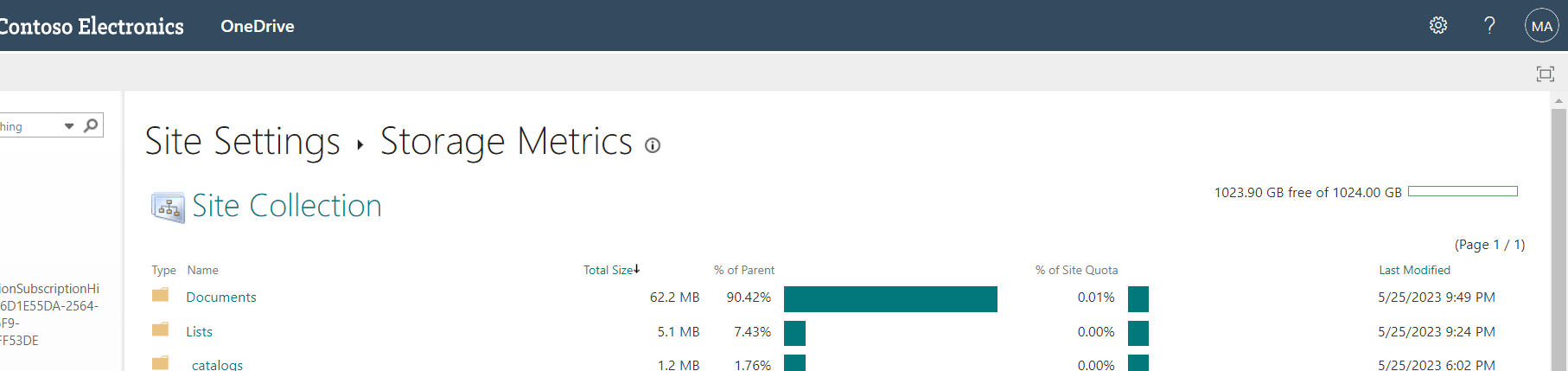Open the Documents folder
Viewport: 1568px width, 371px height.
[221, 297]
